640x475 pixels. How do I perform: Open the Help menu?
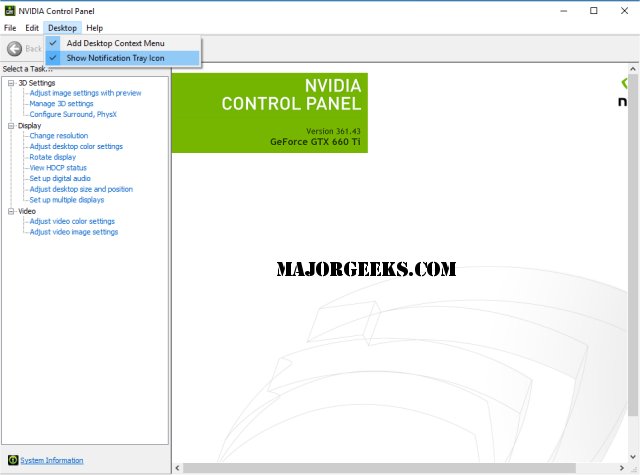coord(94,28)
